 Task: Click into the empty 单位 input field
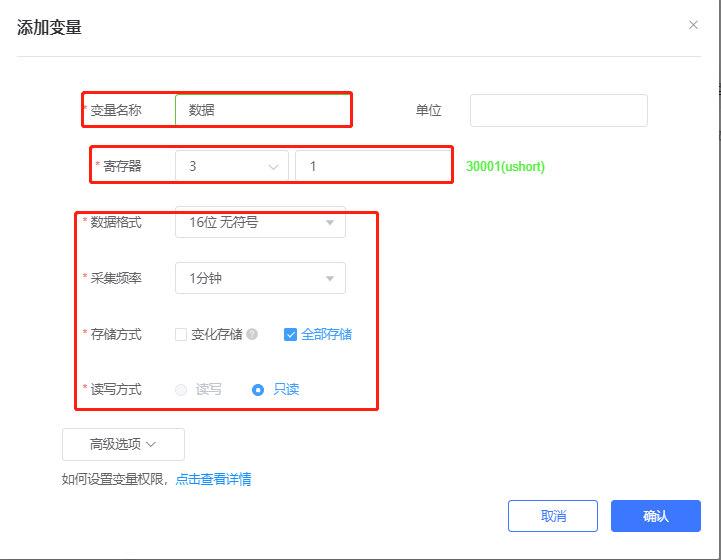(558, 110)
